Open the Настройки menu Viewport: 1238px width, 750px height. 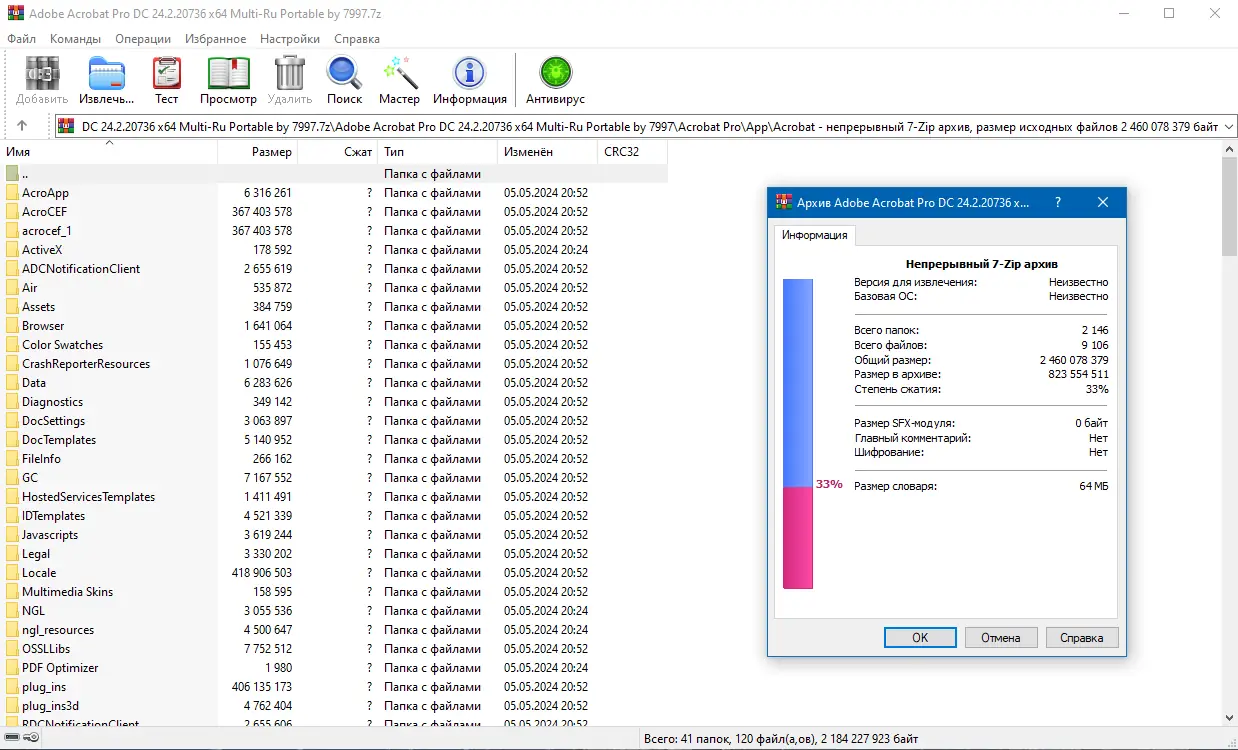pyautogui.click(x=290, y=39)
